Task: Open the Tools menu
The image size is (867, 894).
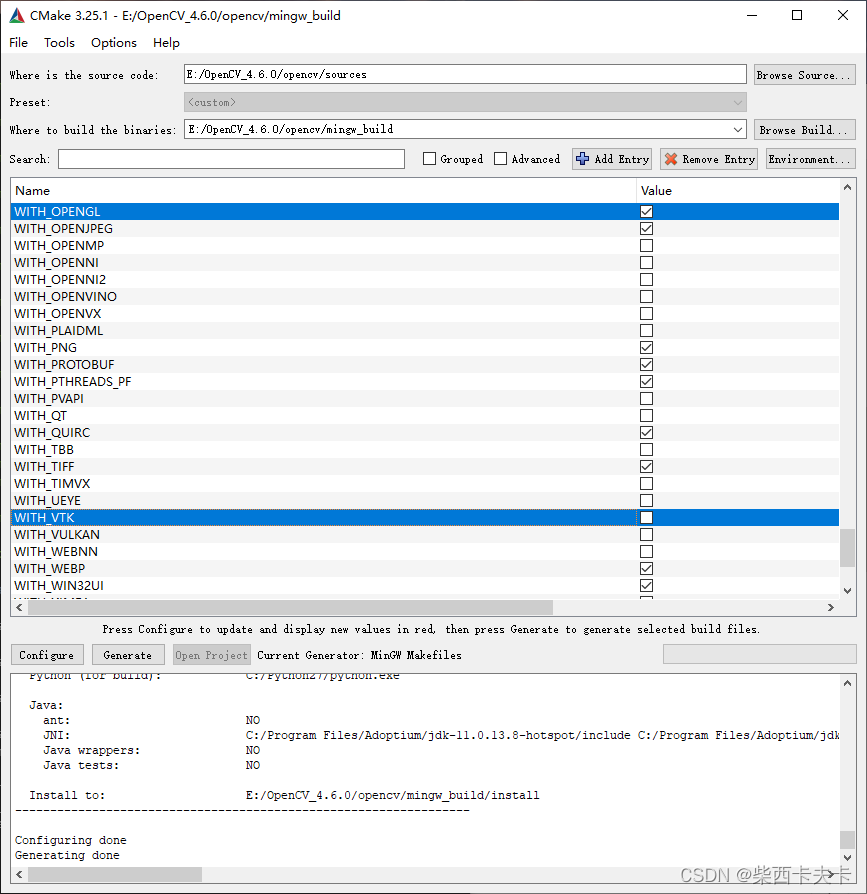Action: [59, 43]
